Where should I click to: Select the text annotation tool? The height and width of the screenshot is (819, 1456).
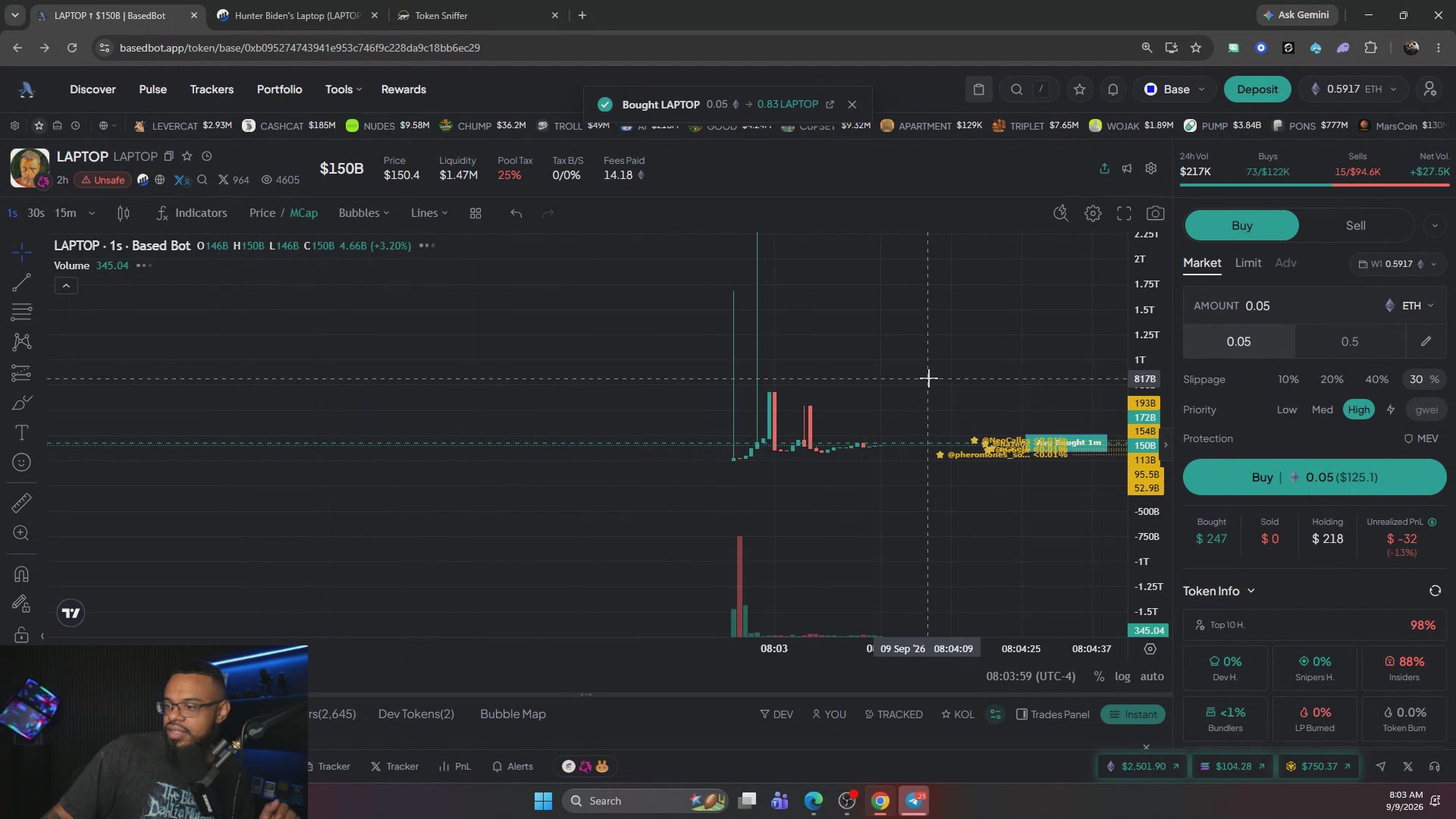tap(21, 433)
